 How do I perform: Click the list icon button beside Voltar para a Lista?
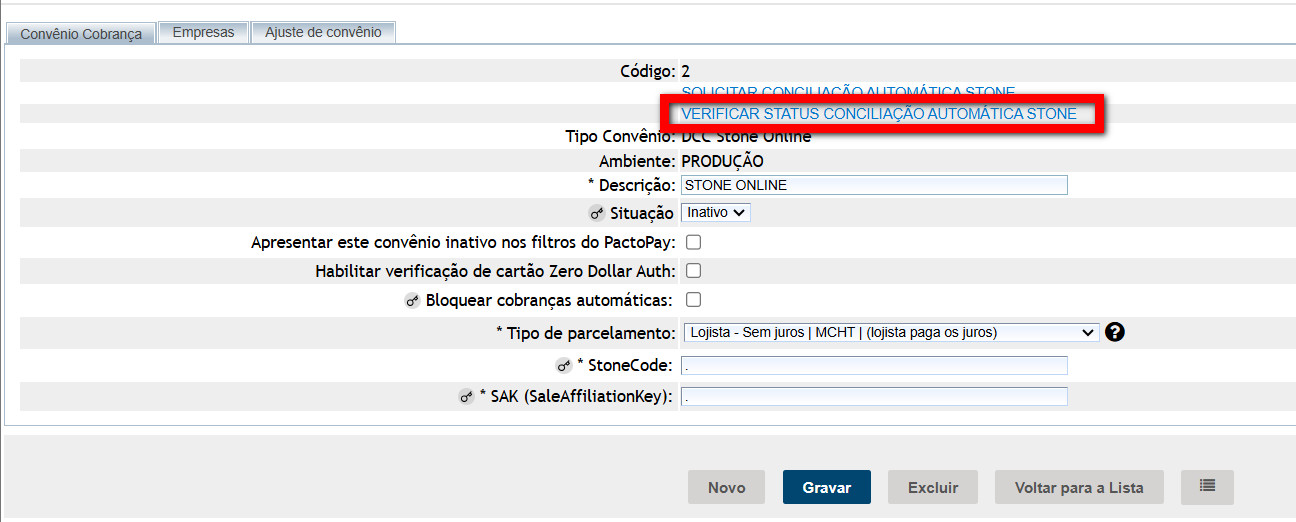[1207, 487]
